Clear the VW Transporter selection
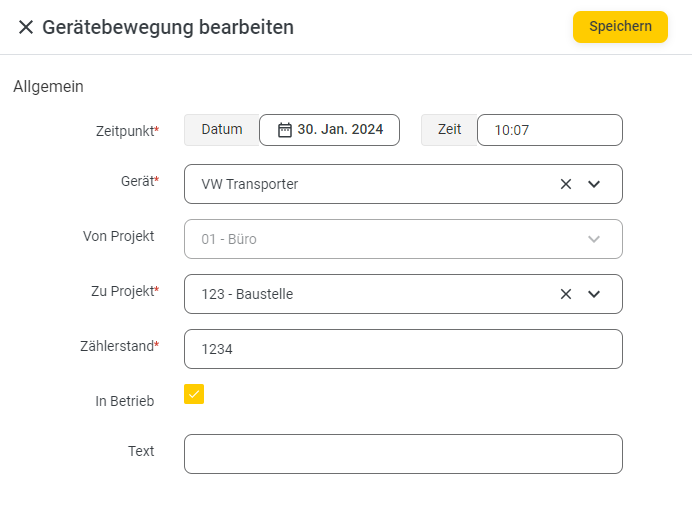This screenshot has height=529, width=692. (x=566, y=184)
